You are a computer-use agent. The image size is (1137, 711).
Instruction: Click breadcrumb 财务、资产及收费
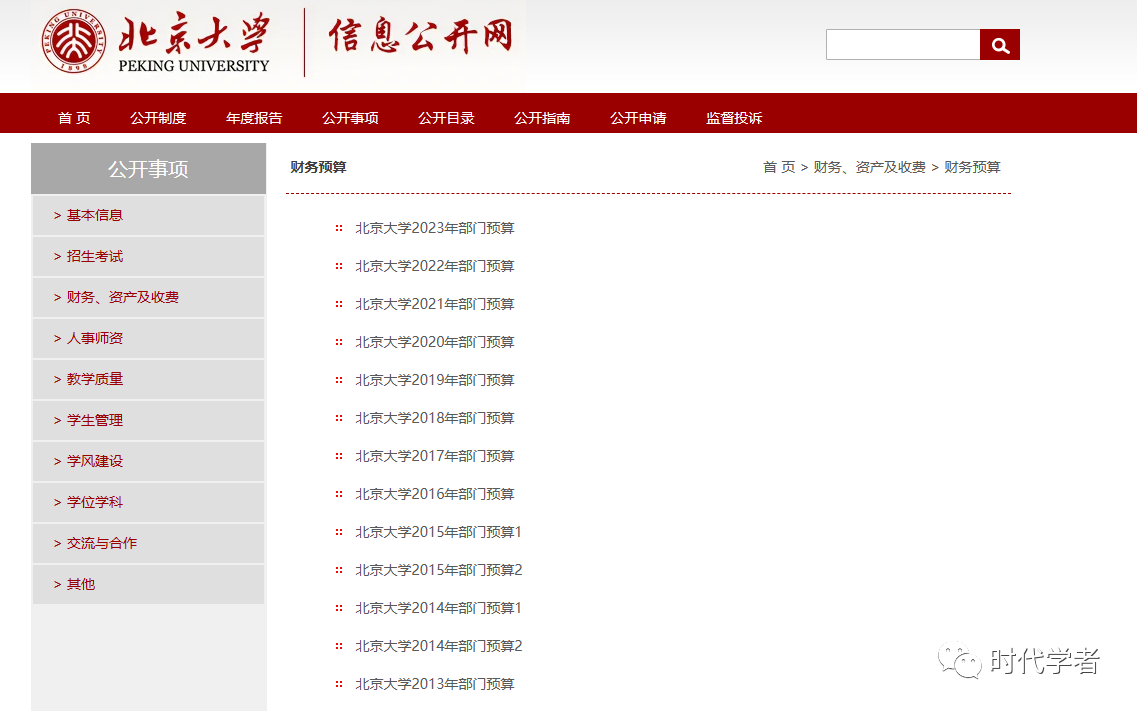click(869, 167)
